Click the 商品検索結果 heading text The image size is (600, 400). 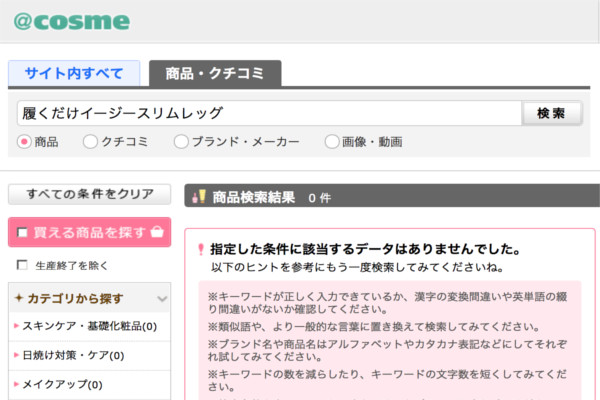(x=254, y=198)
